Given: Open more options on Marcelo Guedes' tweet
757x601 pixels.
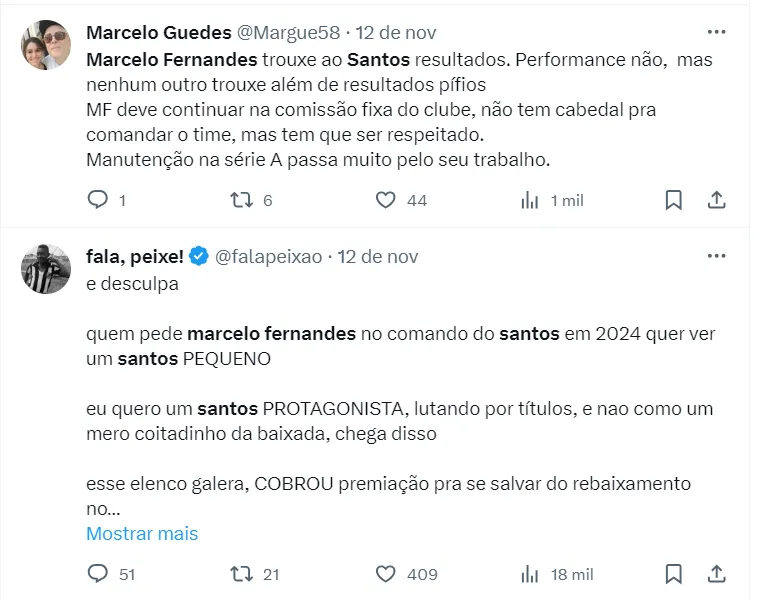Looking at the screenshot, I should pos(716,33).
